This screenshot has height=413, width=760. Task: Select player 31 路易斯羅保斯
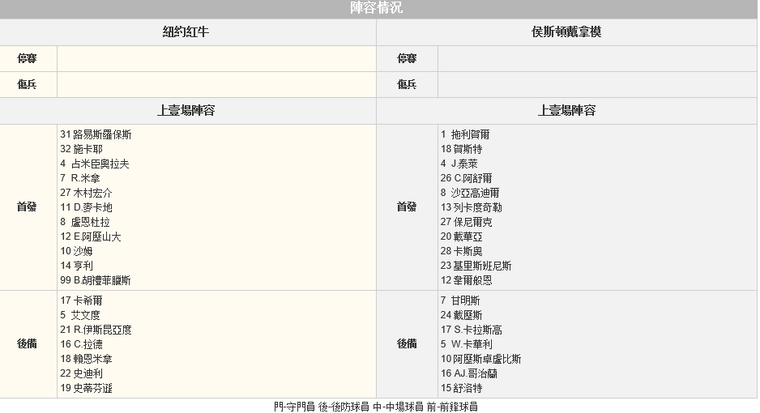[95, 135]
